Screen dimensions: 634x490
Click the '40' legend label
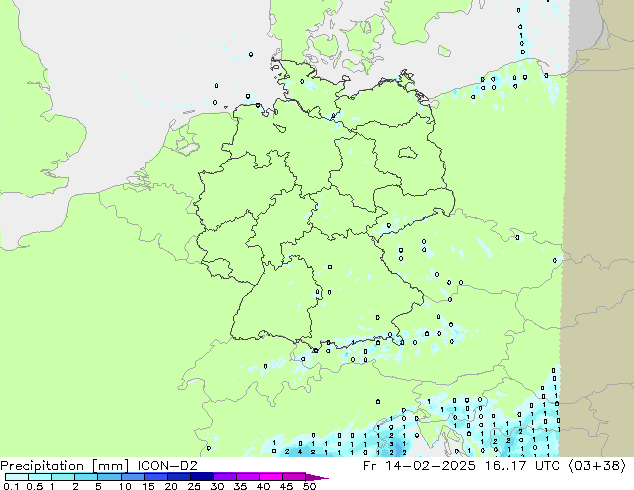click(x=264, y=486)
